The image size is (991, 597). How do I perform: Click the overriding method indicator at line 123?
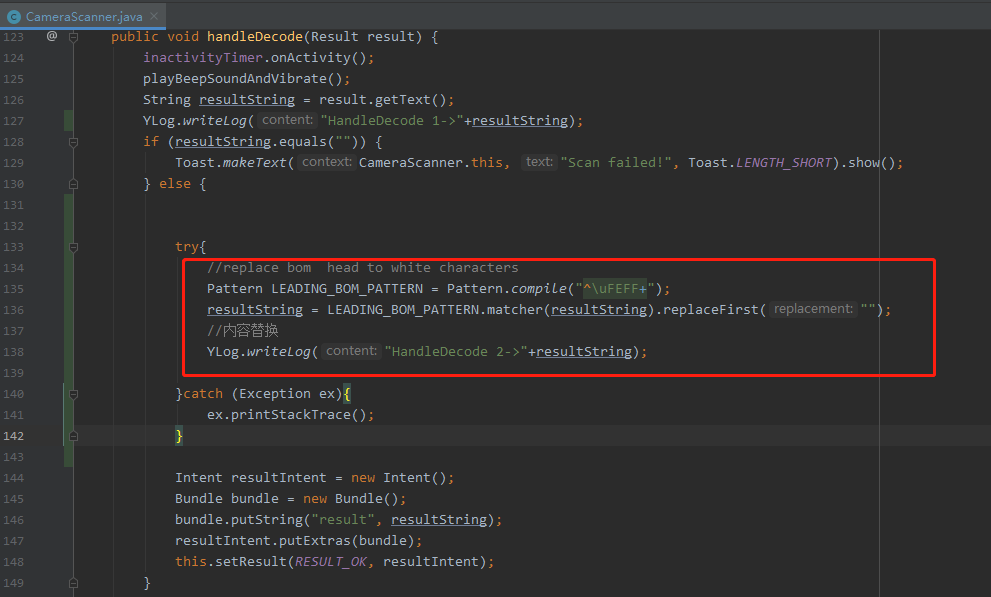click(54, 36)
